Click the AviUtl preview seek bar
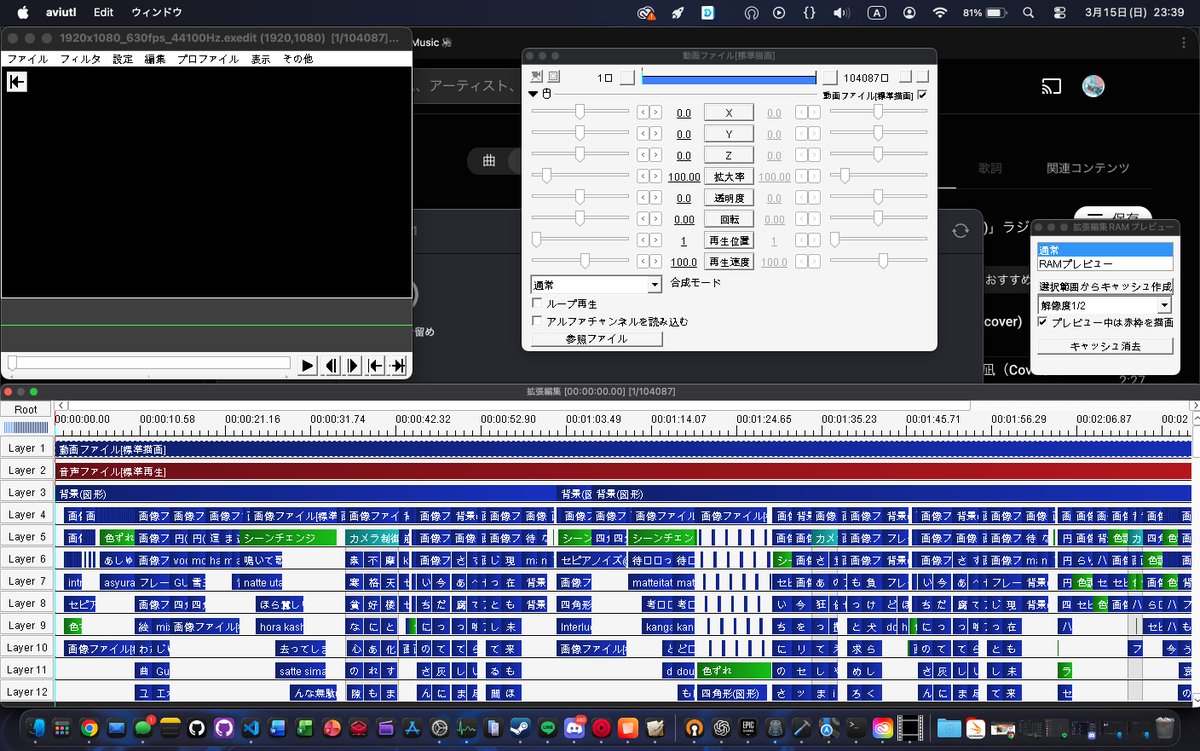The width and height of the screenshot is (1200, 751). click(148, 364)
